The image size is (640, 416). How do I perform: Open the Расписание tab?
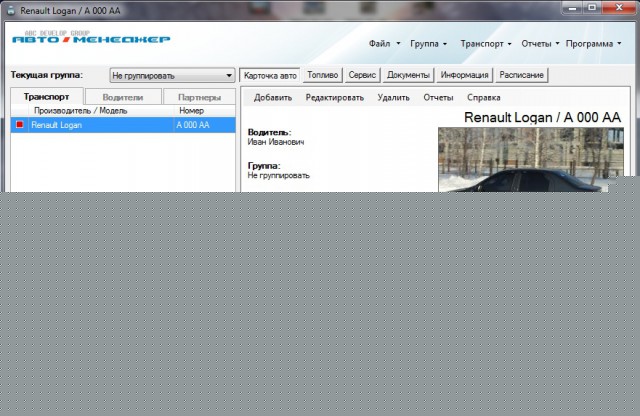click(521, 75)
